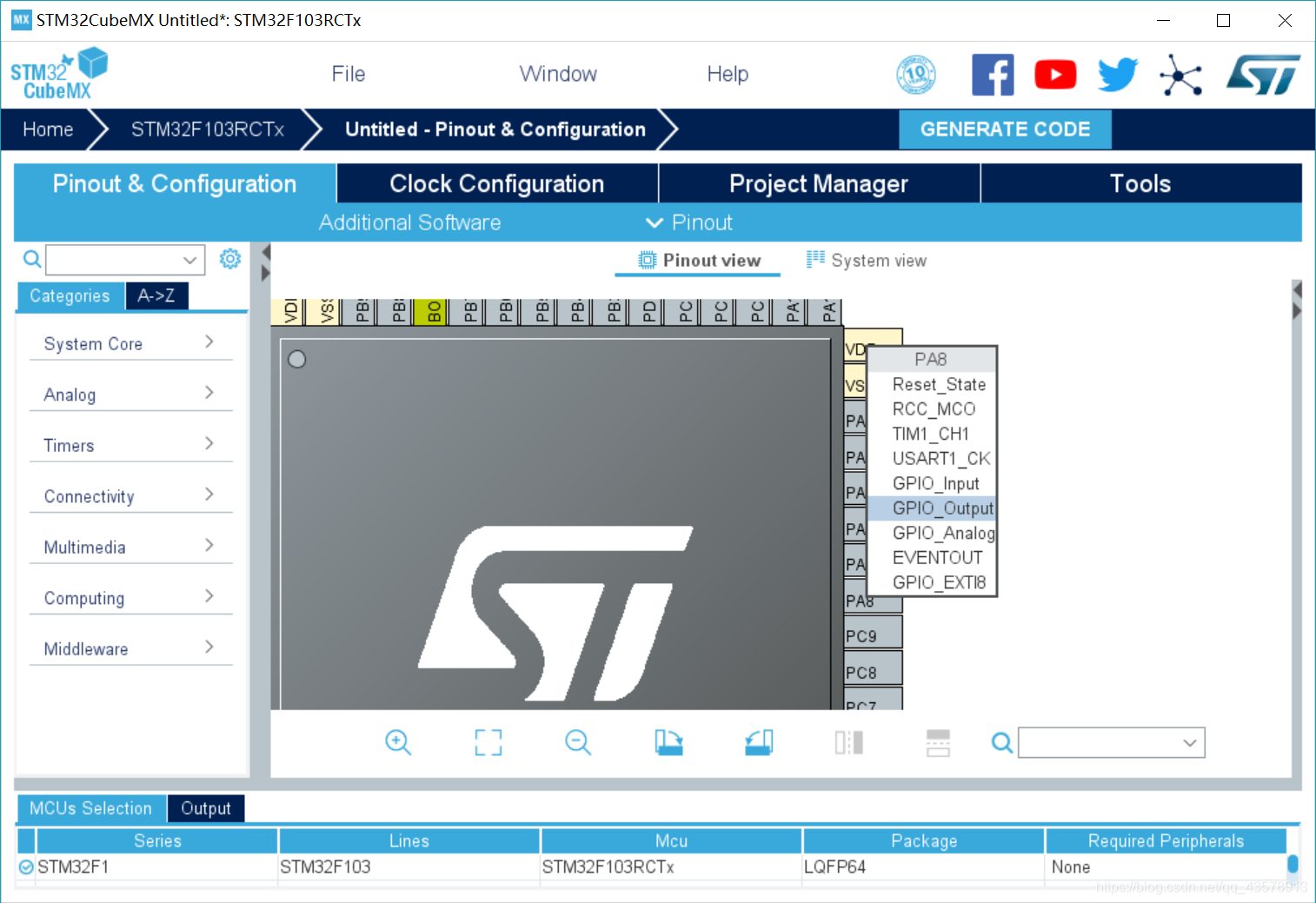This screenshot has width=1316, height=903.
Task: Expand the Multimedia category
Action: (x=131, y=548)
